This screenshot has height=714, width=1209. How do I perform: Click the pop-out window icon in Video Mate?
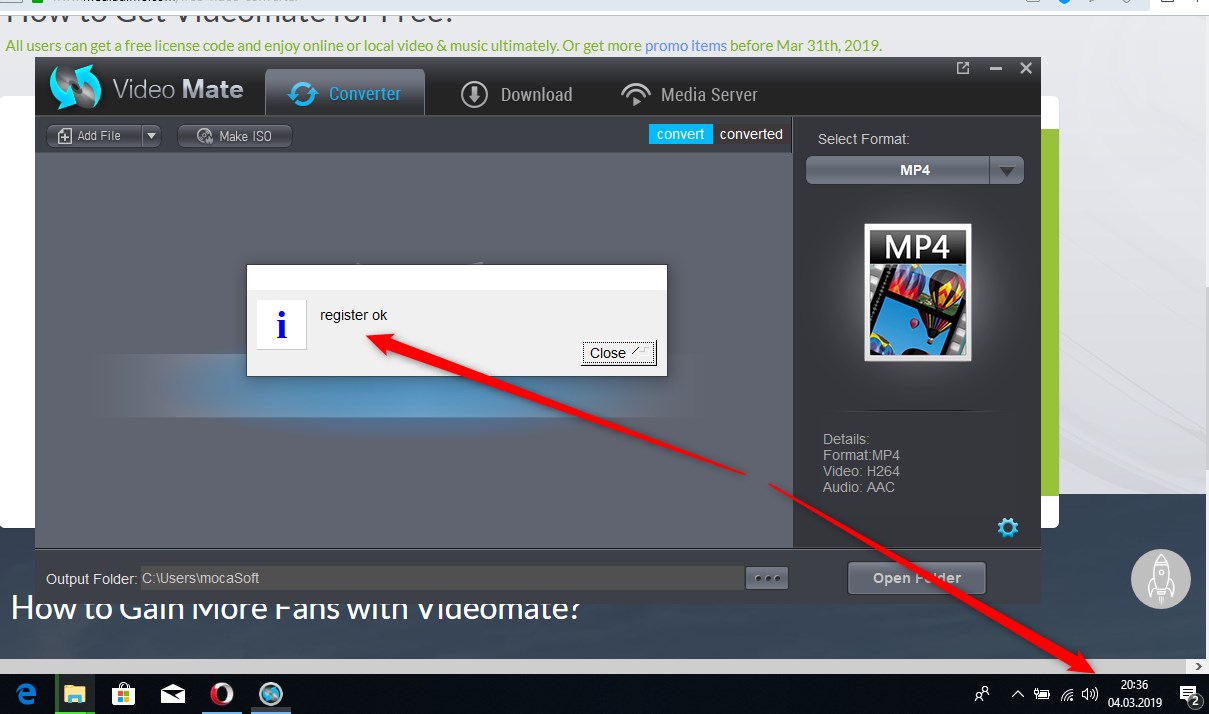tap(963, 68)
